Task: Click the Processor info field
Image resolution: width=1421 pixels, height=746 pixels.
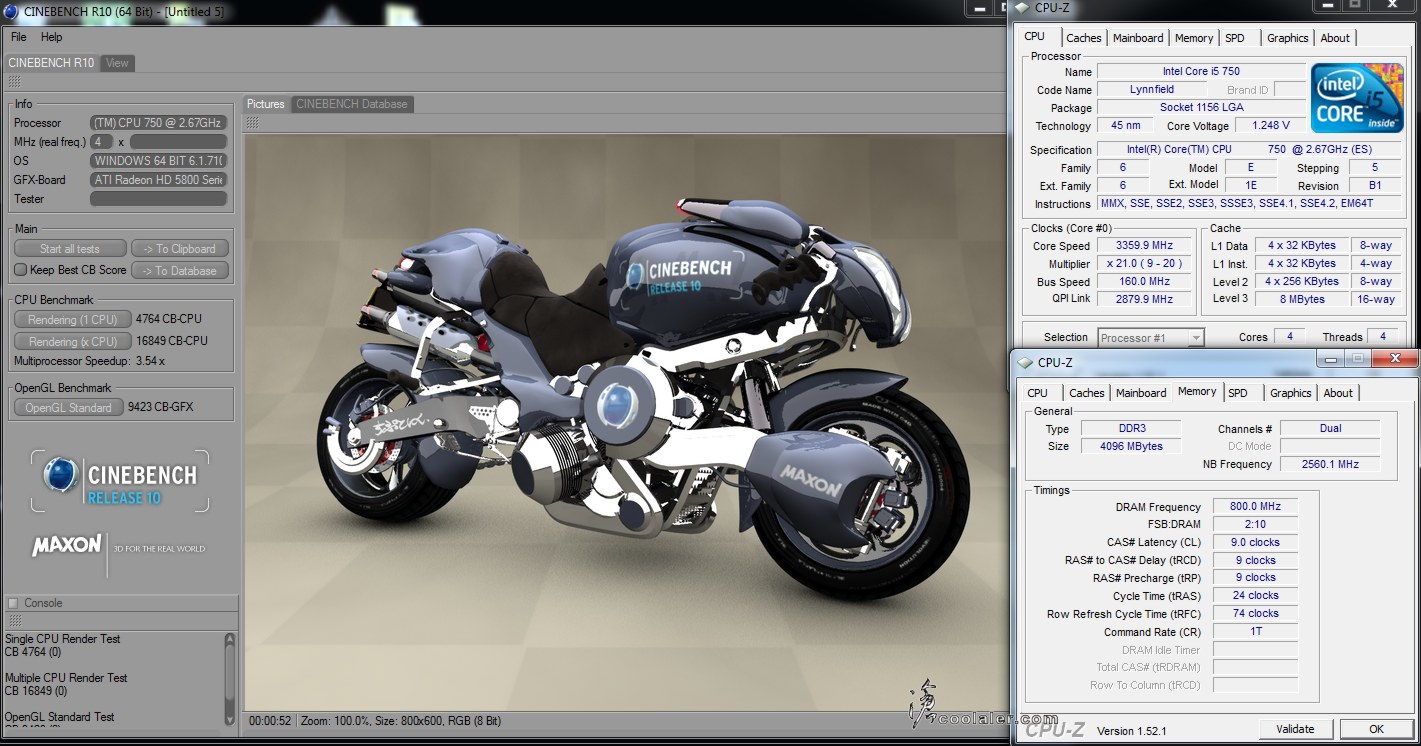Action: 159,123
